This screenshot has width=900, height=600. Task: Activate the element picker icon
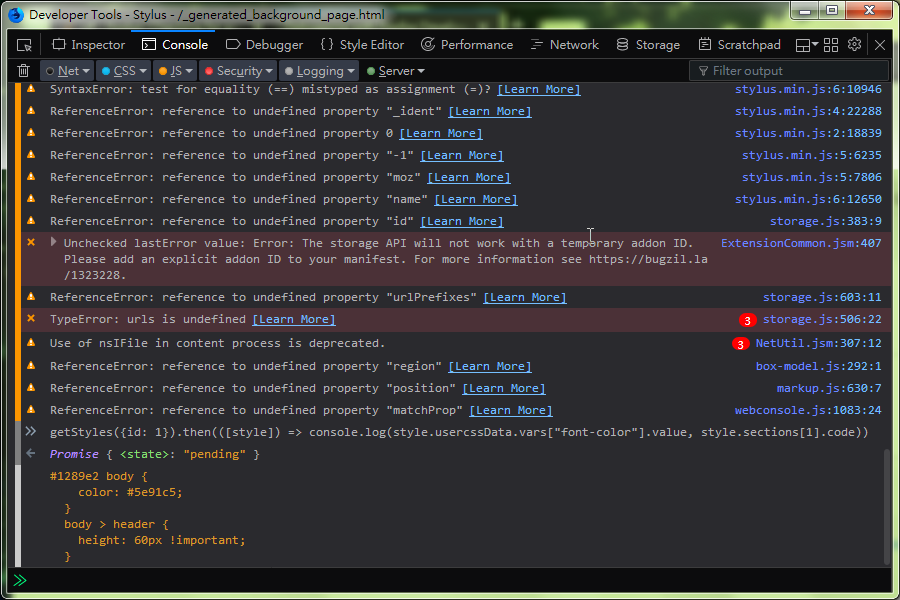24,45
